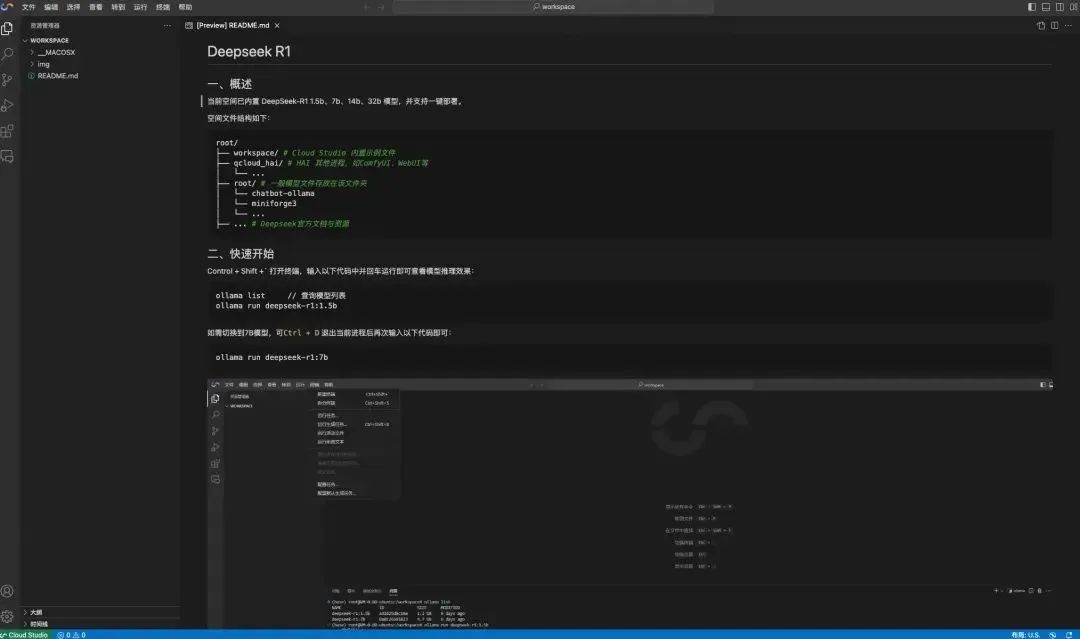Click the 一、概述 section heading
1080x639 pixels.
coord(229,84)
